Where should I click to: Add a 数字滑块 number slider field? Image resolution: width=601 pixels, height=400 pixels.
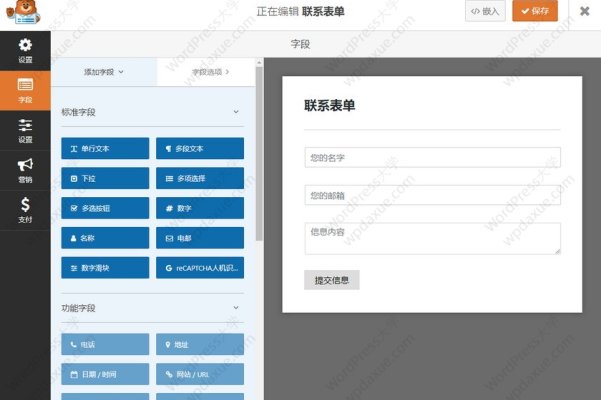click(105, 268)
